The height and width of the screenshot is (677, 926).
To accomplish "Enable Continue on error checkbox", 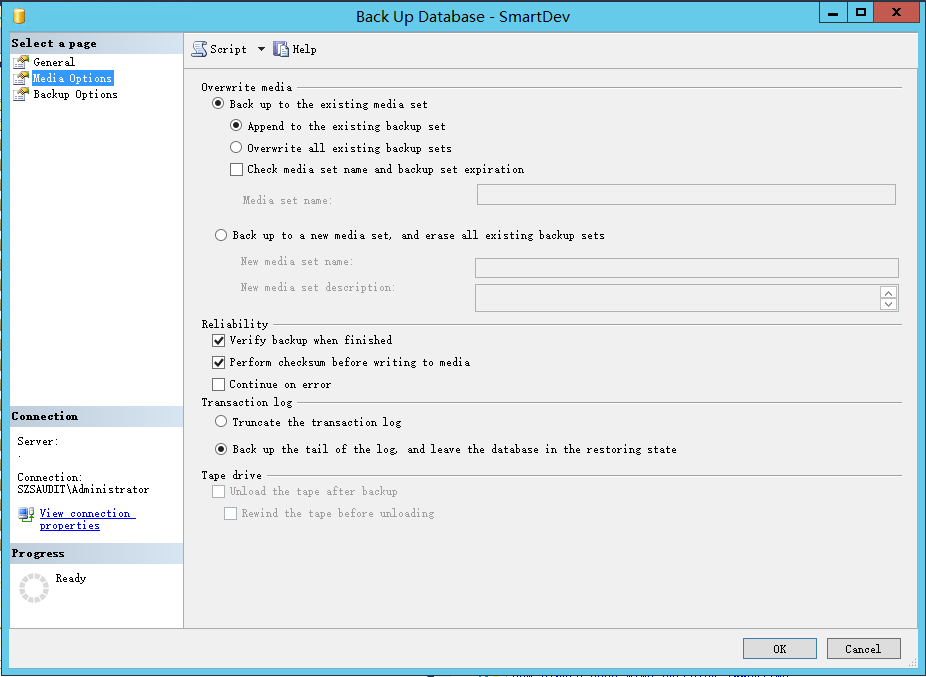I will pos(219,385).
